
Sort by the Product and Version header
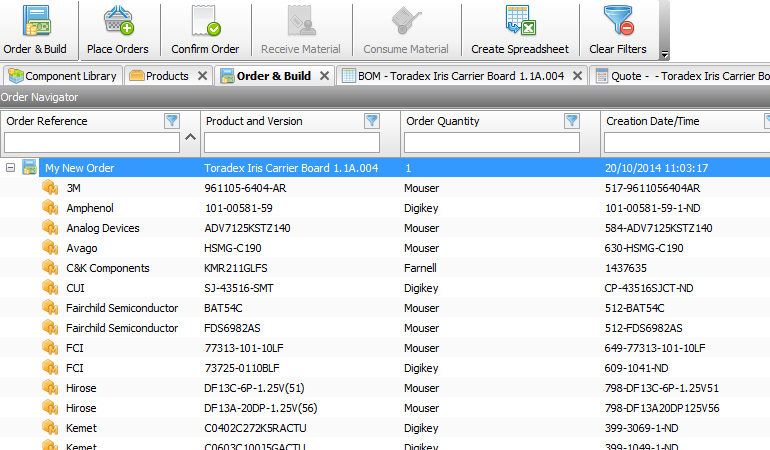pyautogui.click(x=254, y=121)
